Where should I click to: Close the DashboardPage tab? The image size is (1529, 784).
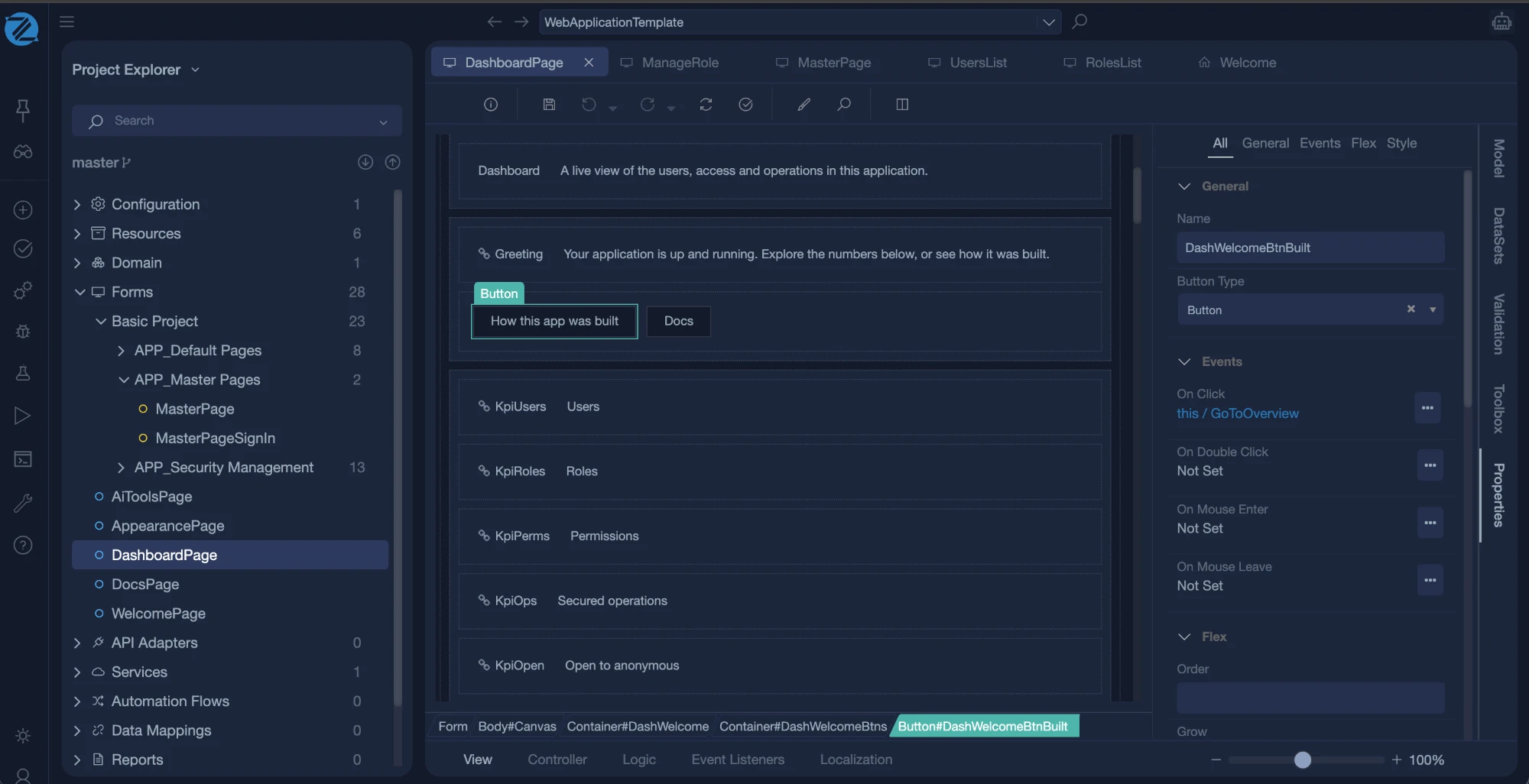589,63
